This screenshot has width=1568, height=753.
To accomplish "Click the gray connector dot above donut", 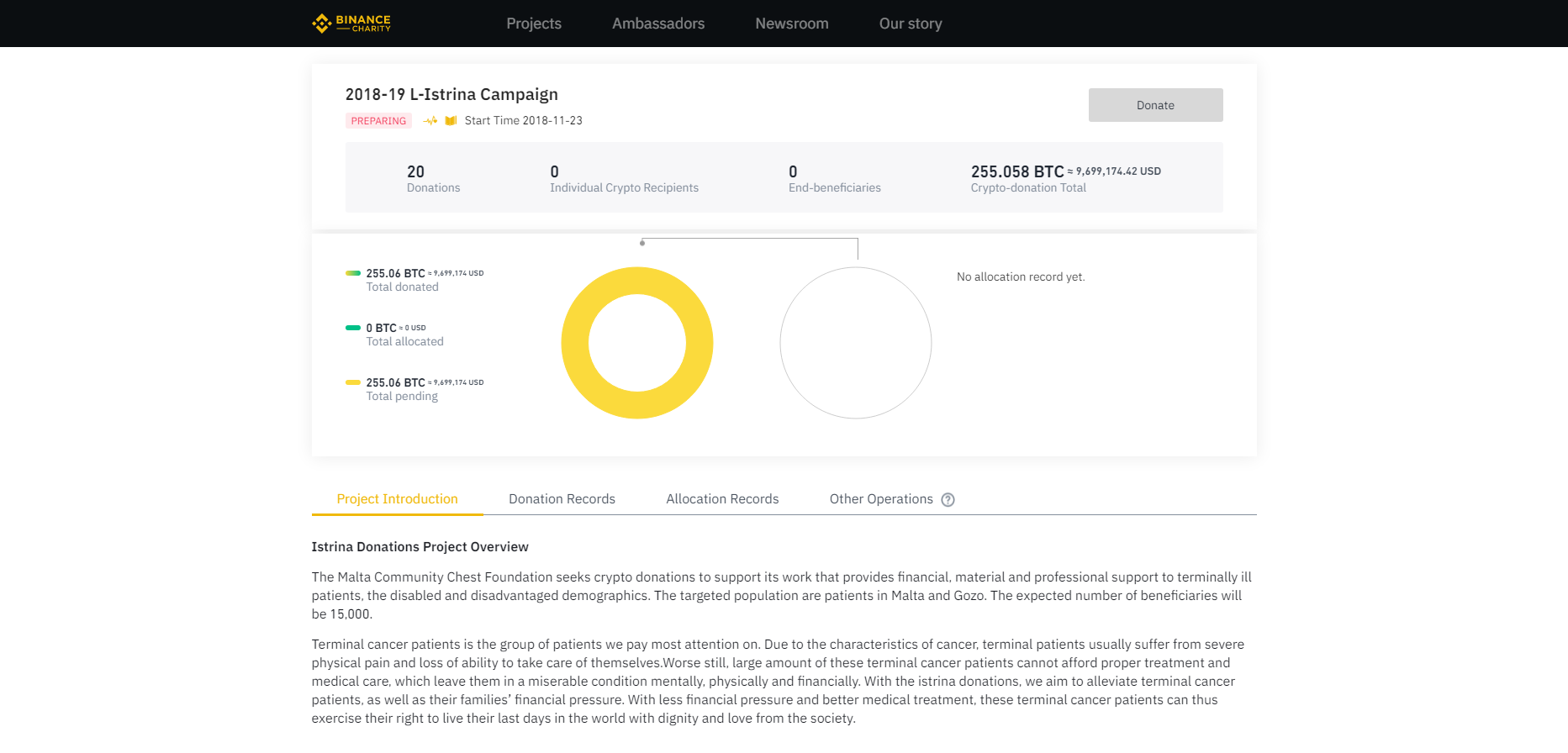I will [642, 243].
